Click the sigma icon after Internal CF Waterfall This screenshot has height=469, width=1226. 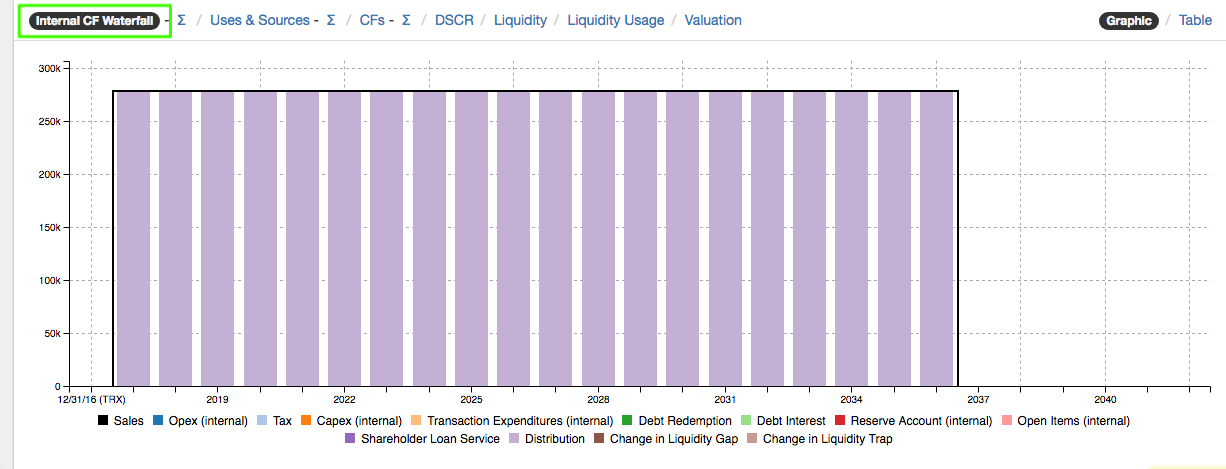[x=181, y=20]
